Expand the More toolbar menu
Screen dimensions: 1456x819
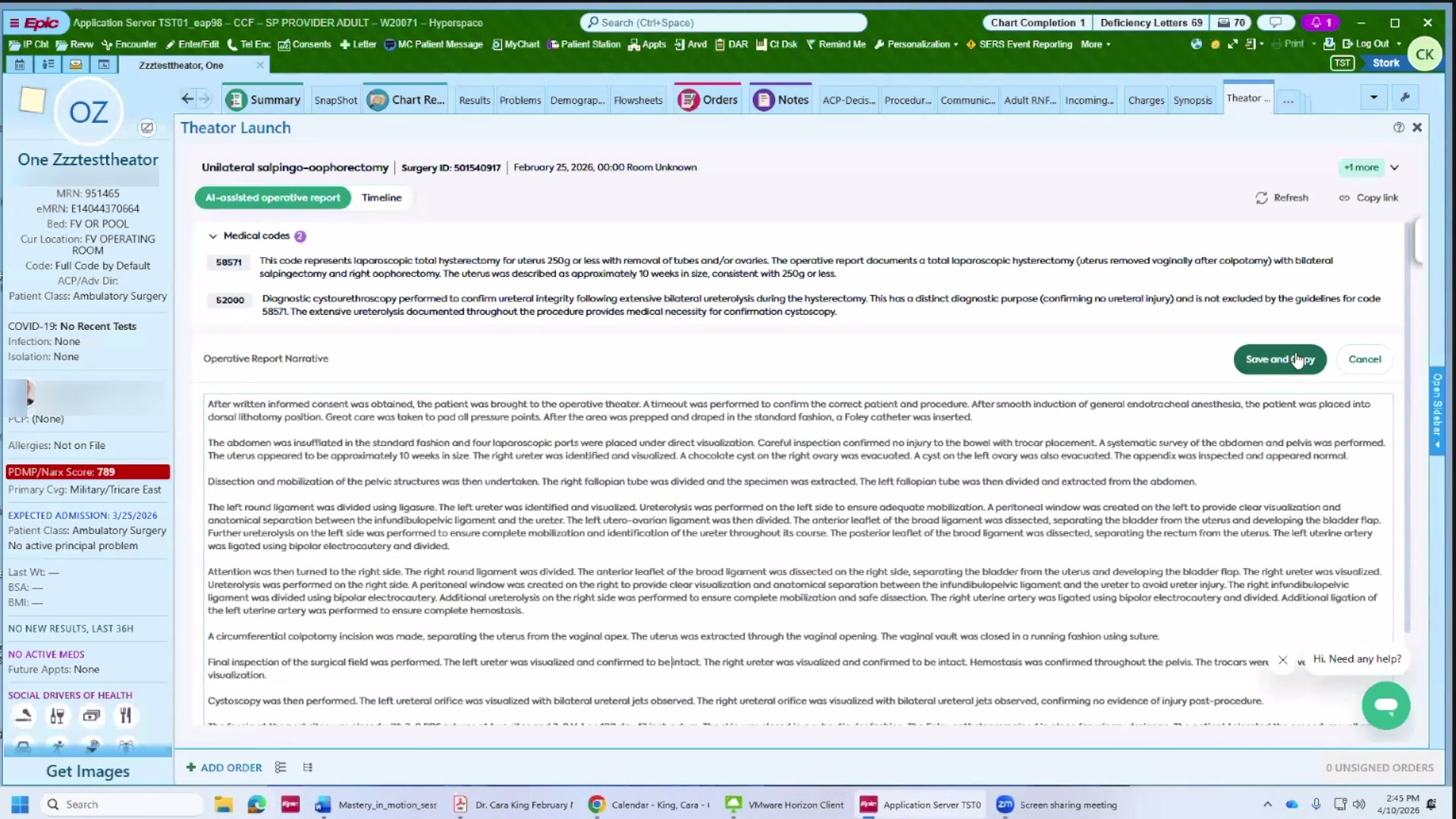tap(1094, 44)
